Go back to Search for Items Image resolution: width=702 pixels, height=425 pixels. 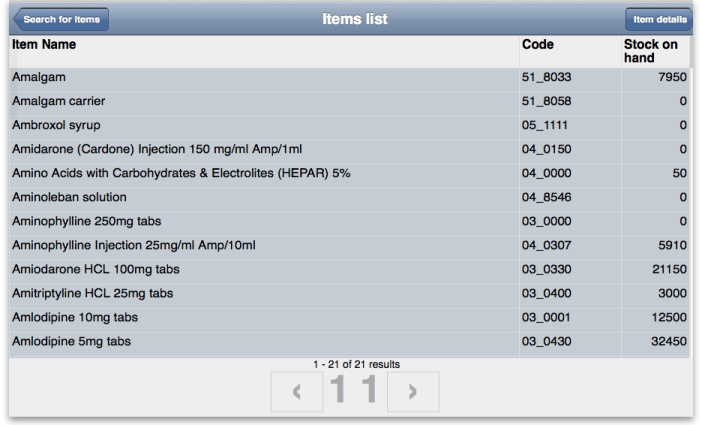tap(59, 19)
